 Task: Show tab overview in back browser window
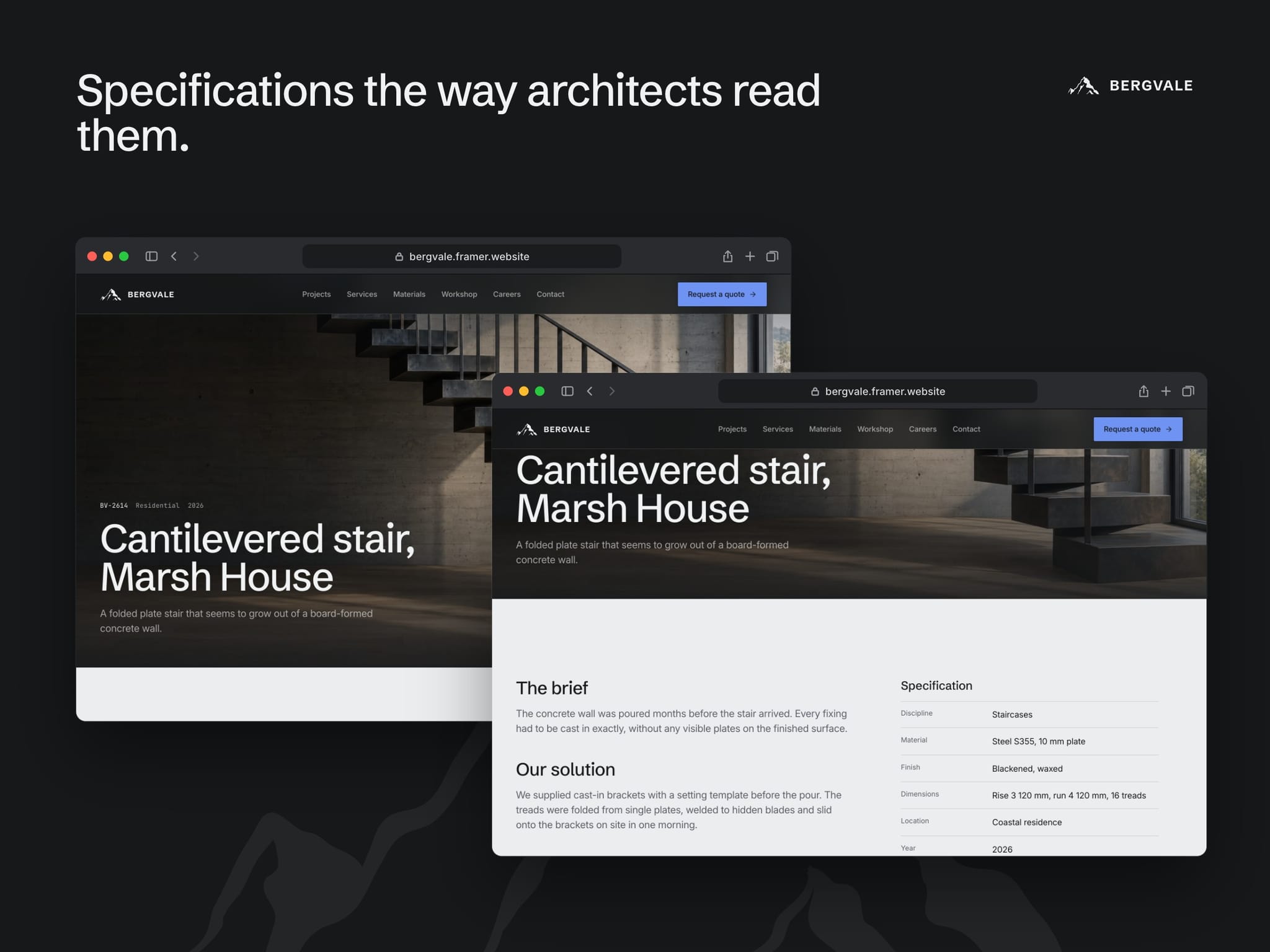tap(772, 257)
